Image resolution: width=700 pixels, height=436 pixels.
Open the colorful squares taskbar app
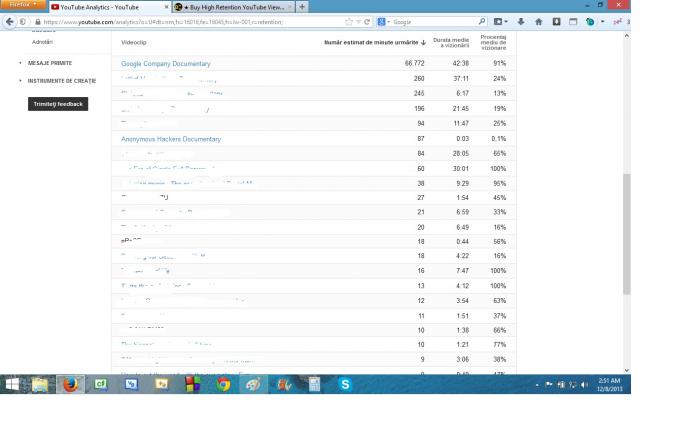coord(192,384)
